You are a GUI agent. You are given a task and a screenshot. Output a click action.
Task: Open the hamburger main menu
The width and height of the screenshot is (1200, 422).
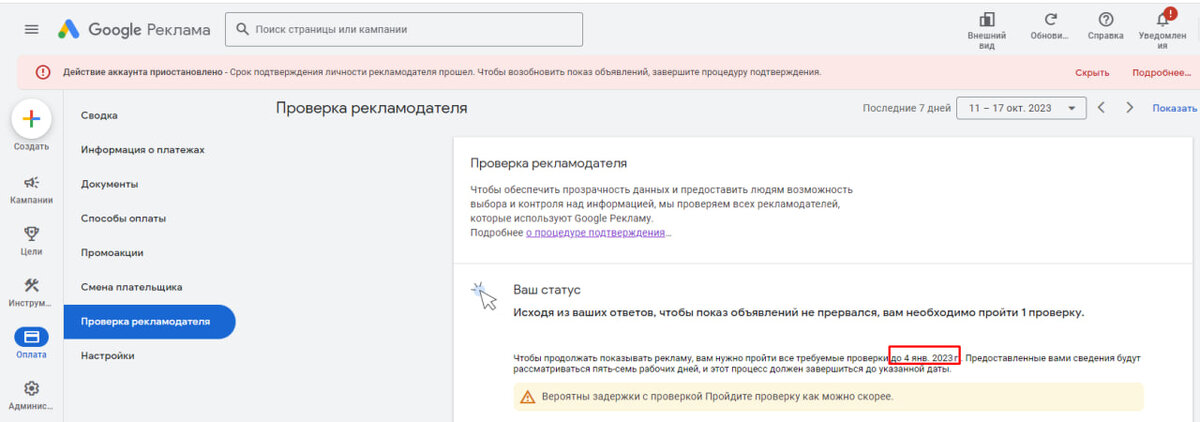[x=31, y=29]
